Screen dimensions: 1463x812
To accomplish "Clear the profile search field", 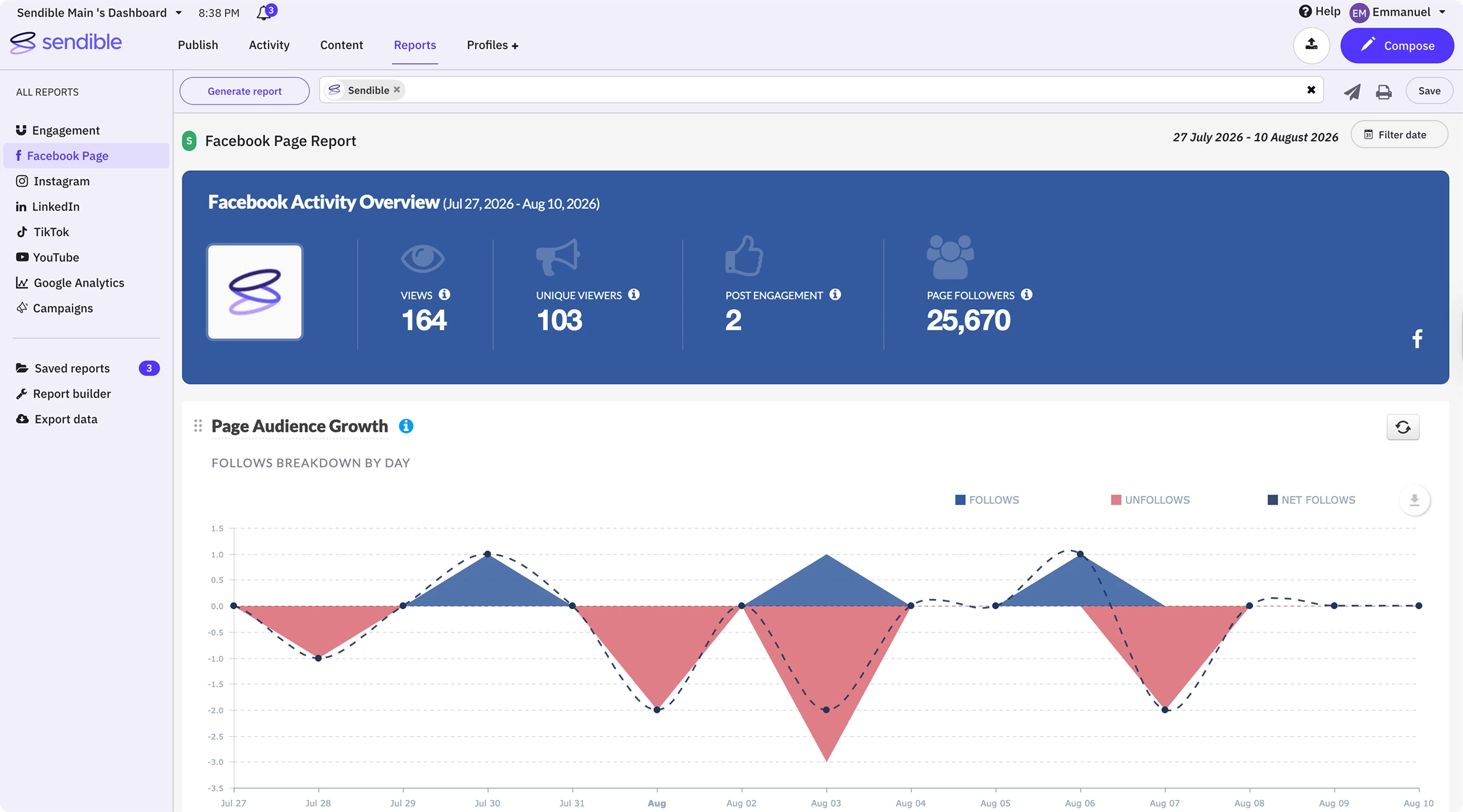I will 1311,90.
